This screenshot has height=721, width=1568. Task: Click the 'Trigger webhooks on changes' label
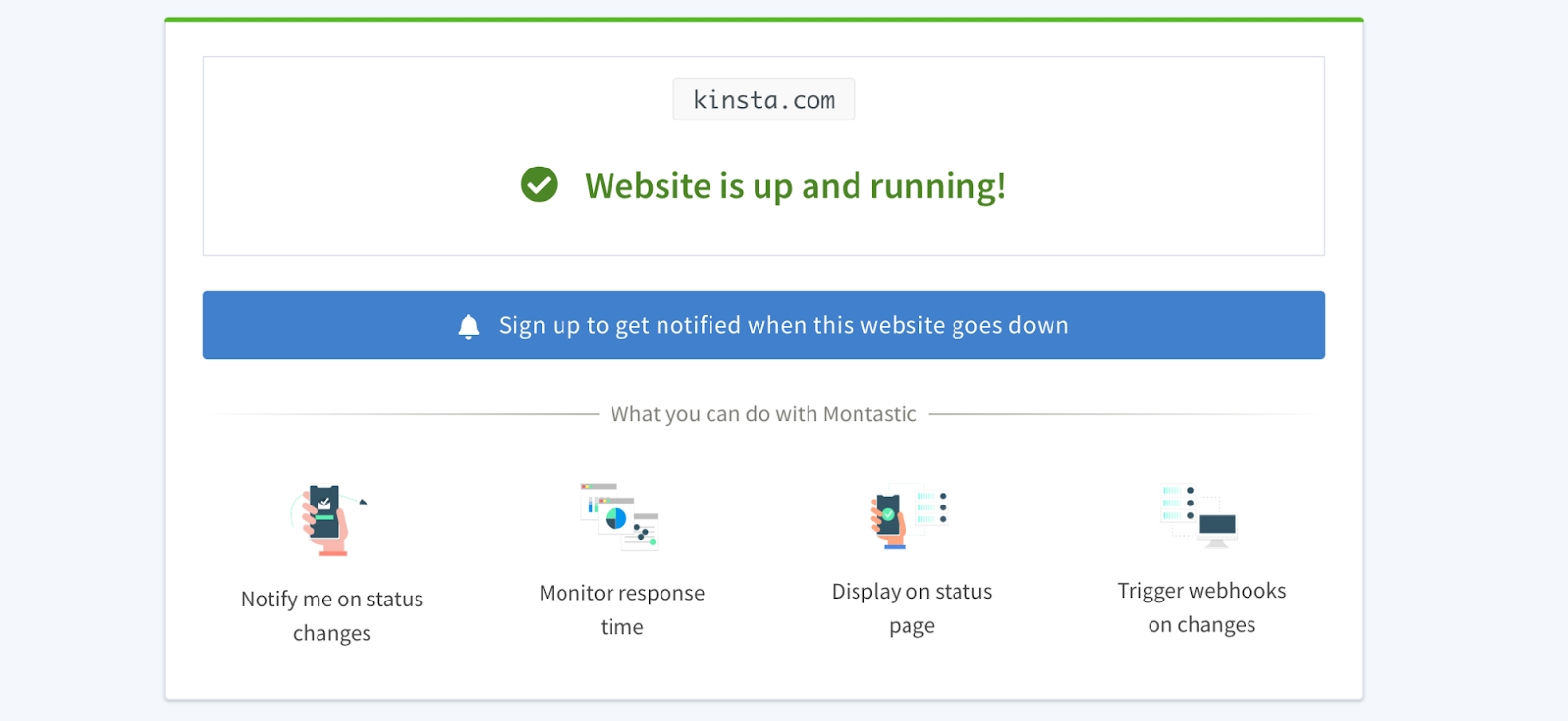(1201, 606)
